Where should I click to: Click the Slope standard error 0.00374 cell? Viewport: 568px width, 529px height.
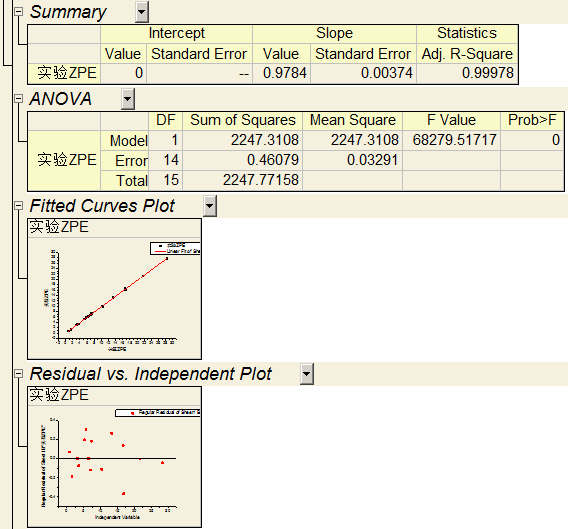tap(363, 73)
